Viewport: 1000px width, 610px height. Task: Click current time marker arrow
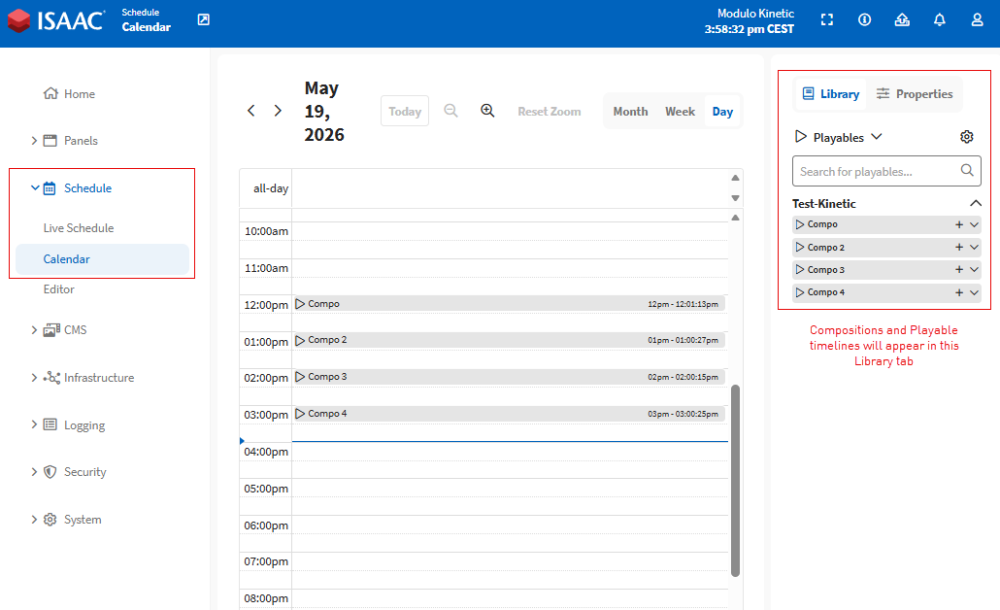pyautogui.click(x=242, y=441)
